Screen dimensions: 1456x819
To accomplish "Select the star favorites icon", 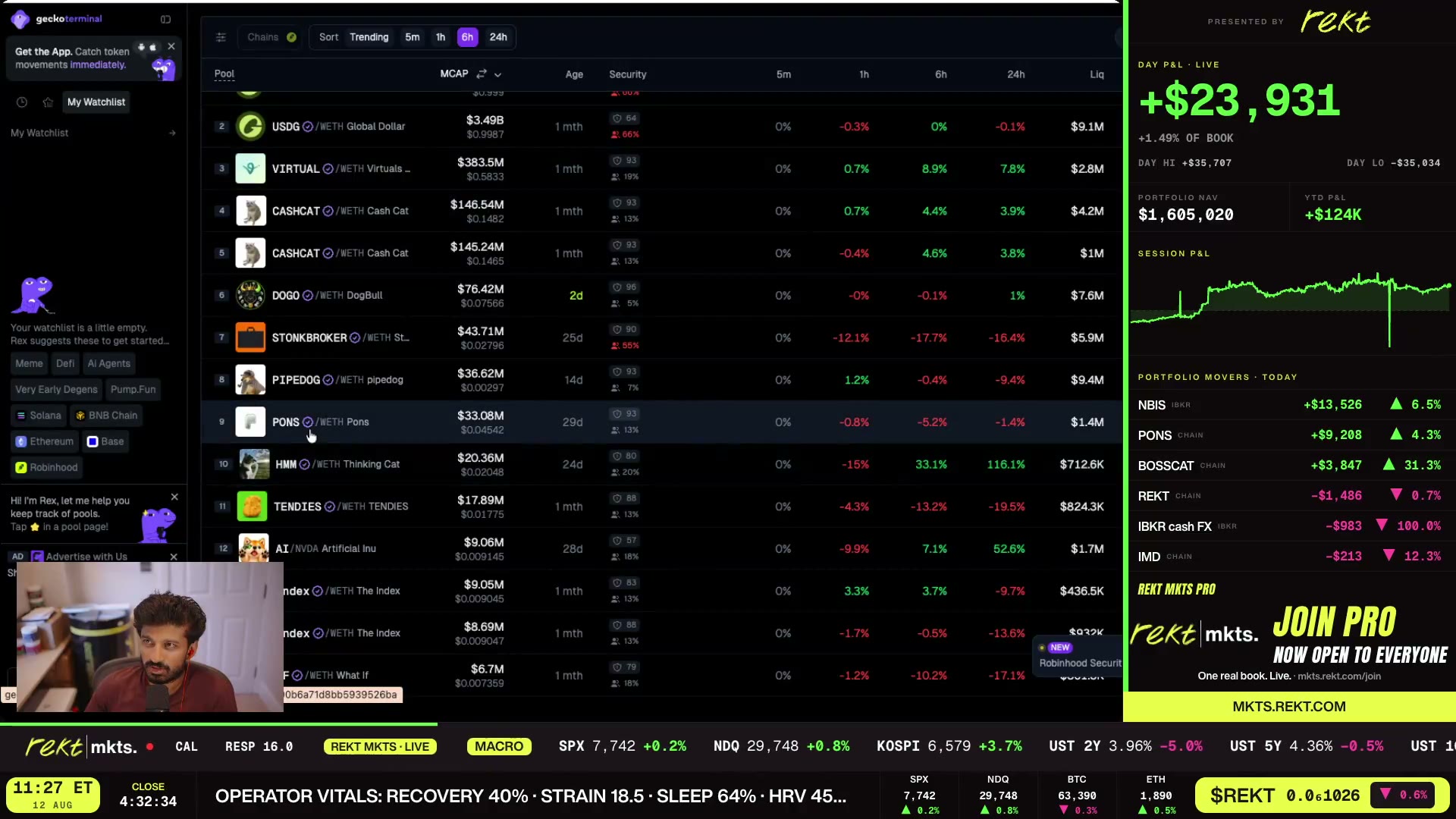I will (48, 102).
